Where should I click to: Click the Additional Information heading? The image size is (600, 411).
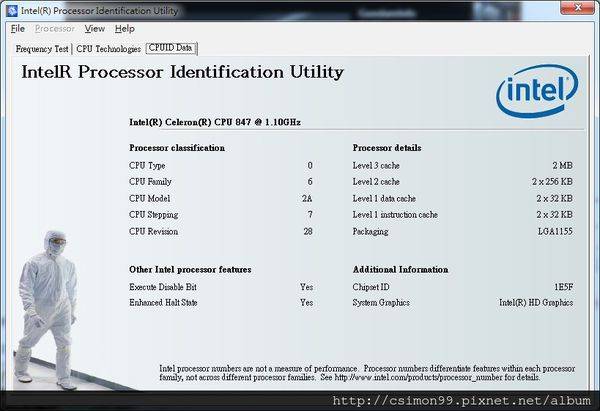pos(400,269)
